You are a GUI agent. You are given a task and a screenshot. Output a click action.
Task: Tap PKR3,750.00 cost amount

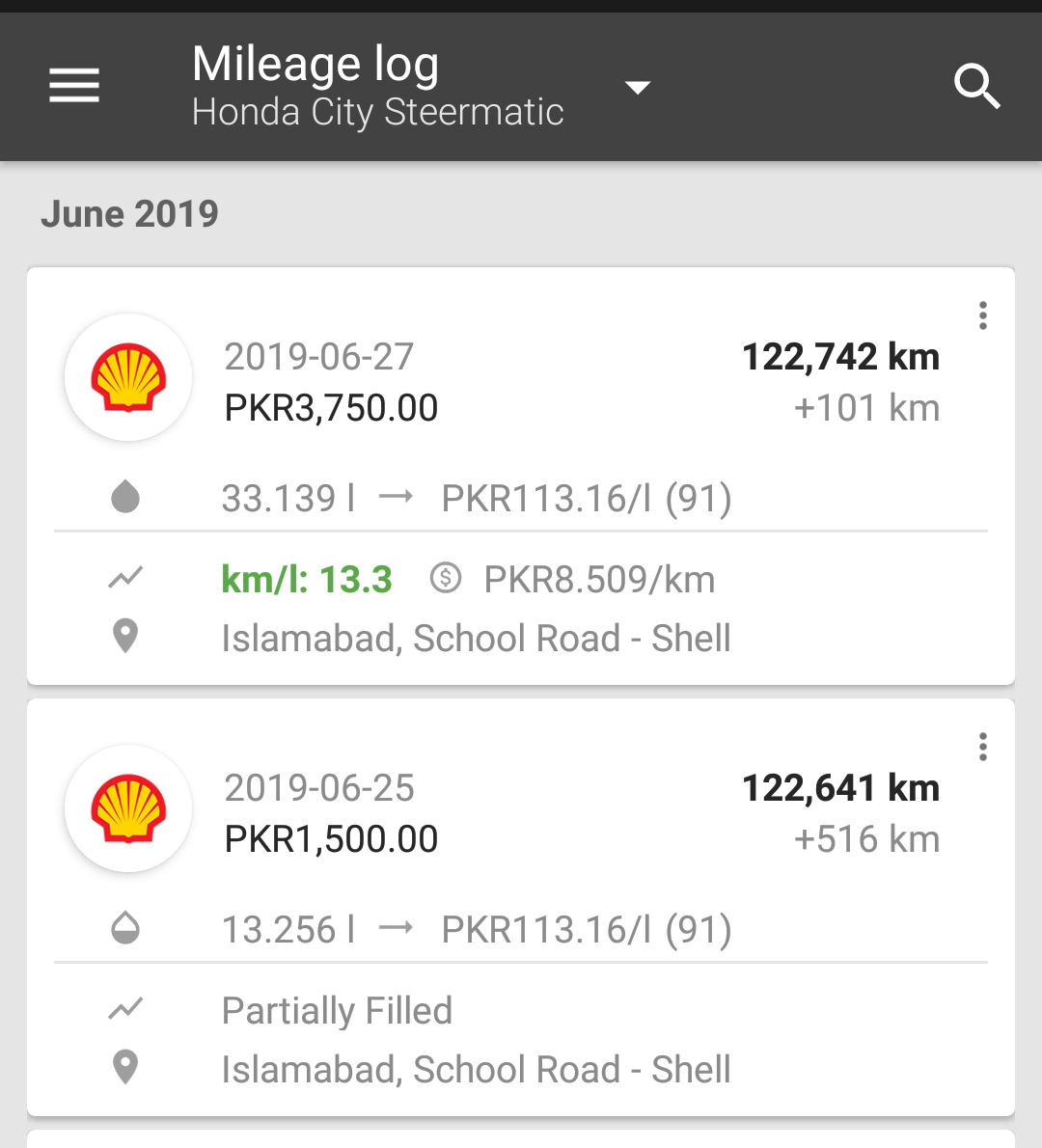331,408
